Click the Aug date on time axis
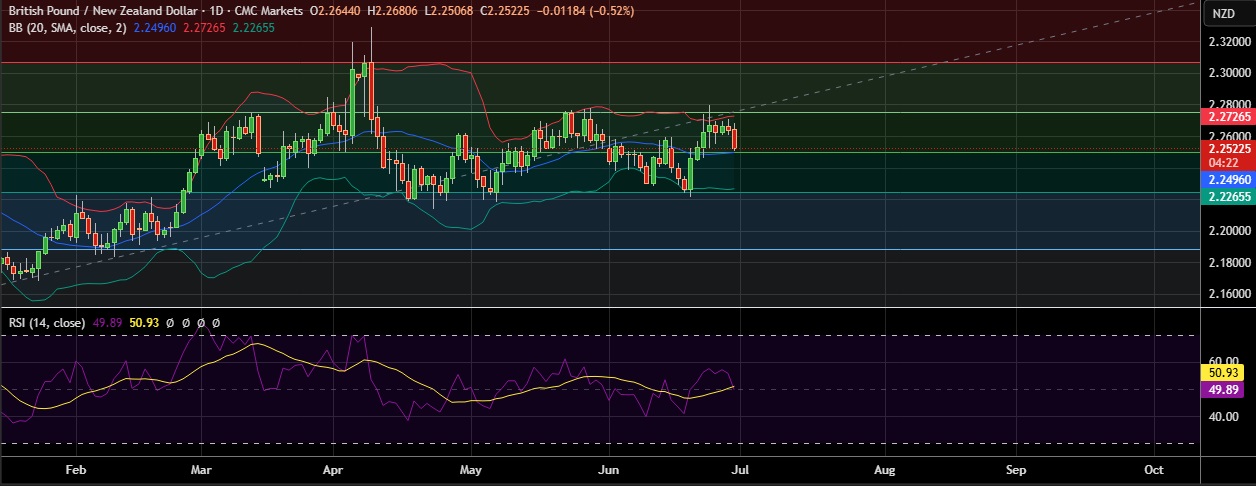Image resolution: width=1256 pixels, height=486 pixels. pos(884,468)
